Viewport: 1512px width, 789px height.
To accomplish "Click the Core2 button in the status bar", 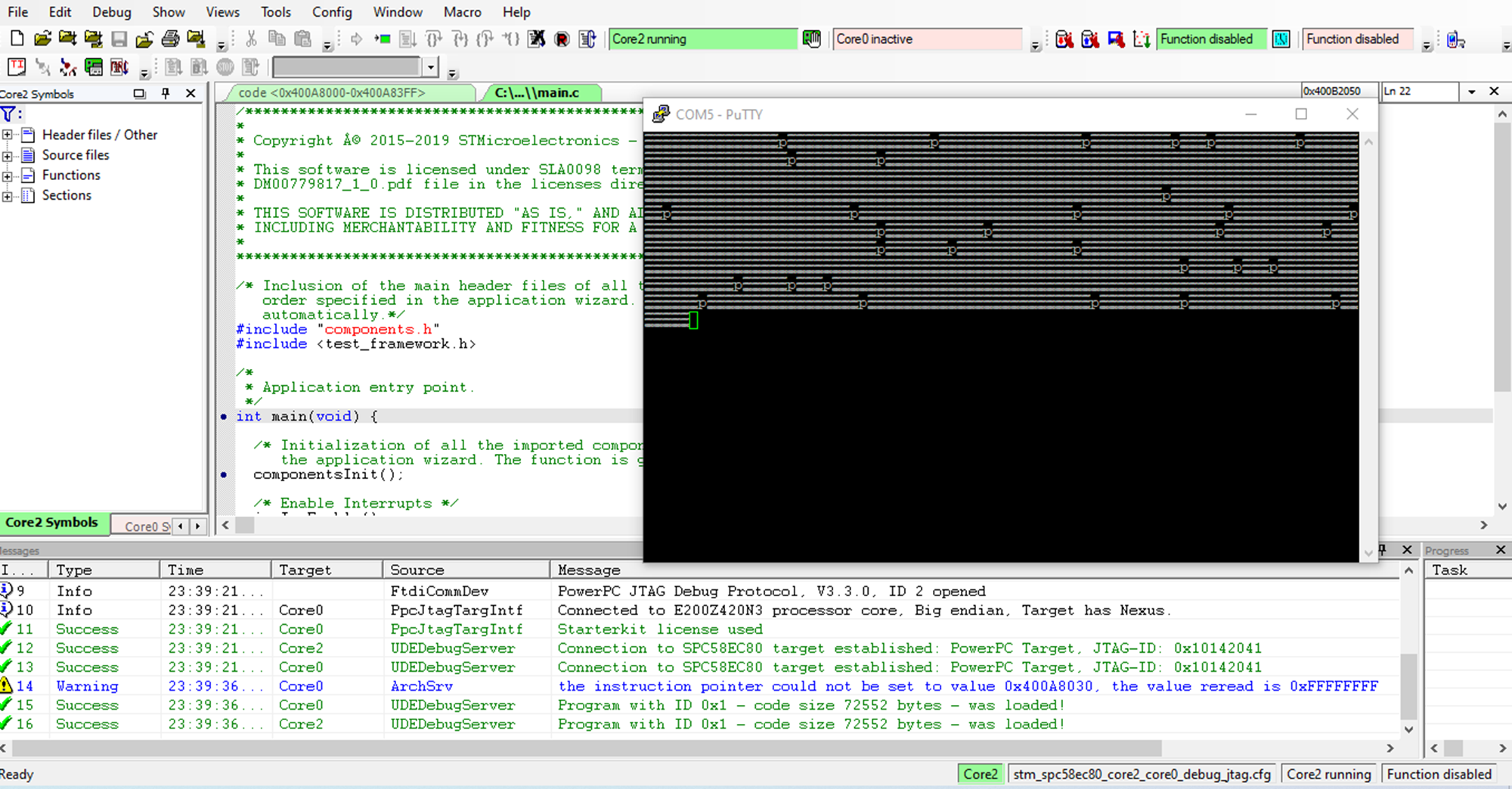I will [980, 774].
